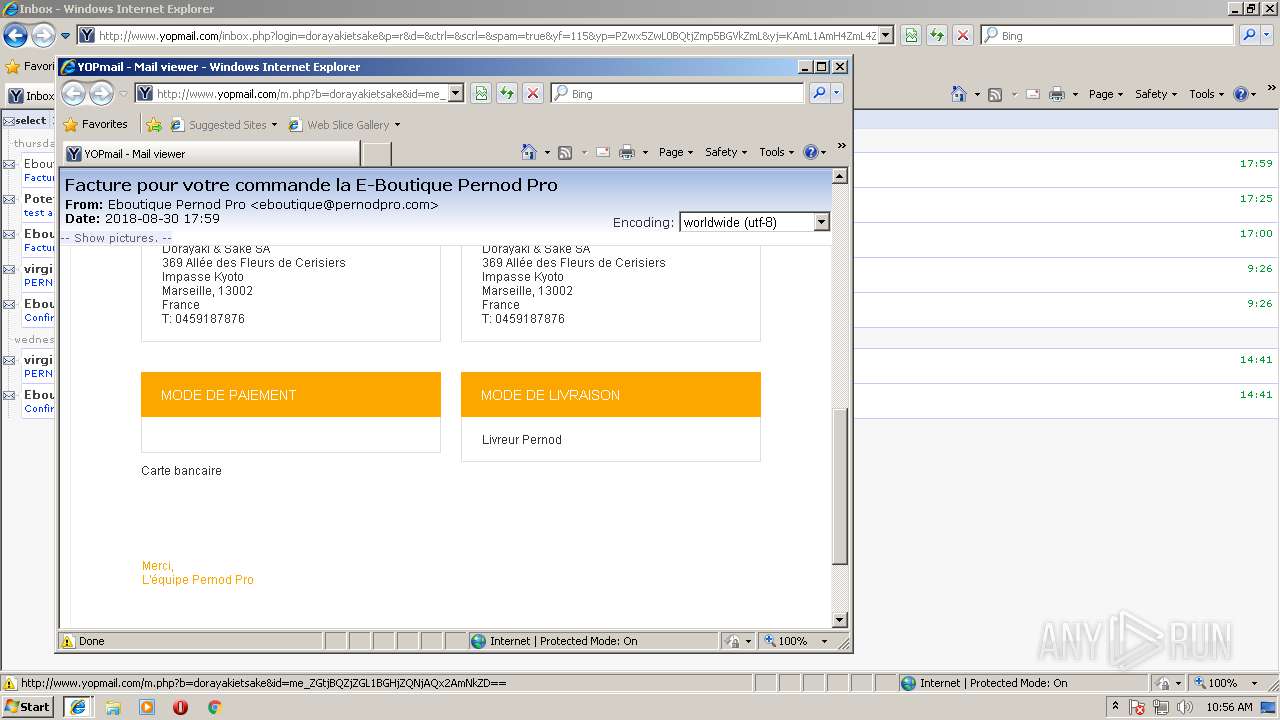Click Back in the Inbox window

pos(16,36)
